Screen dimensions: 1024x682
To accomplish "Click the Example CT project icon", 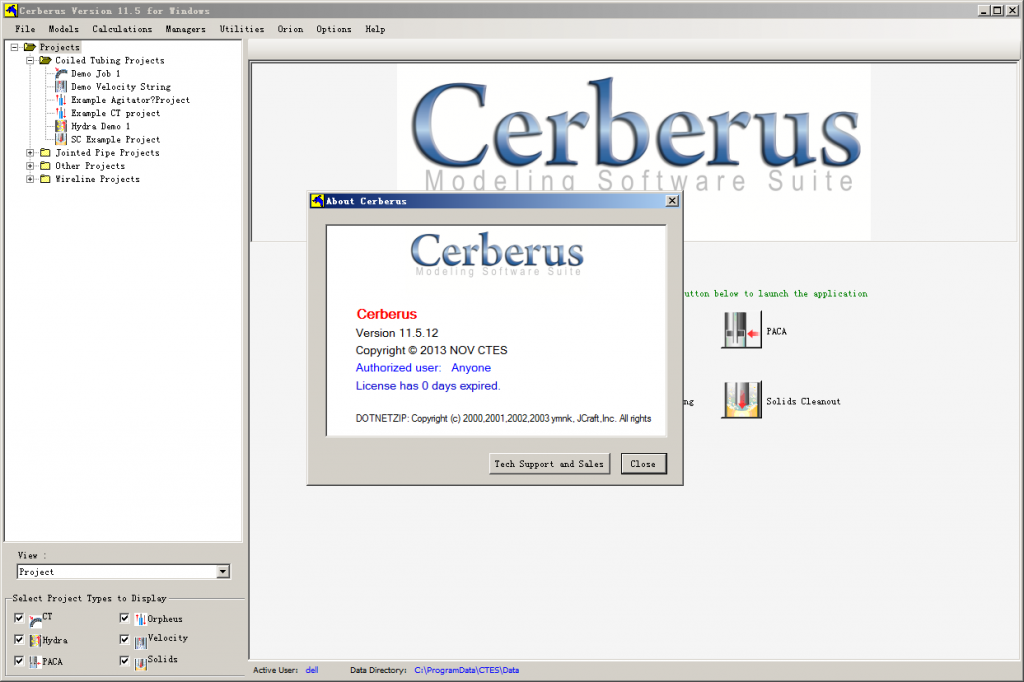I will click(x=61, y=113).
